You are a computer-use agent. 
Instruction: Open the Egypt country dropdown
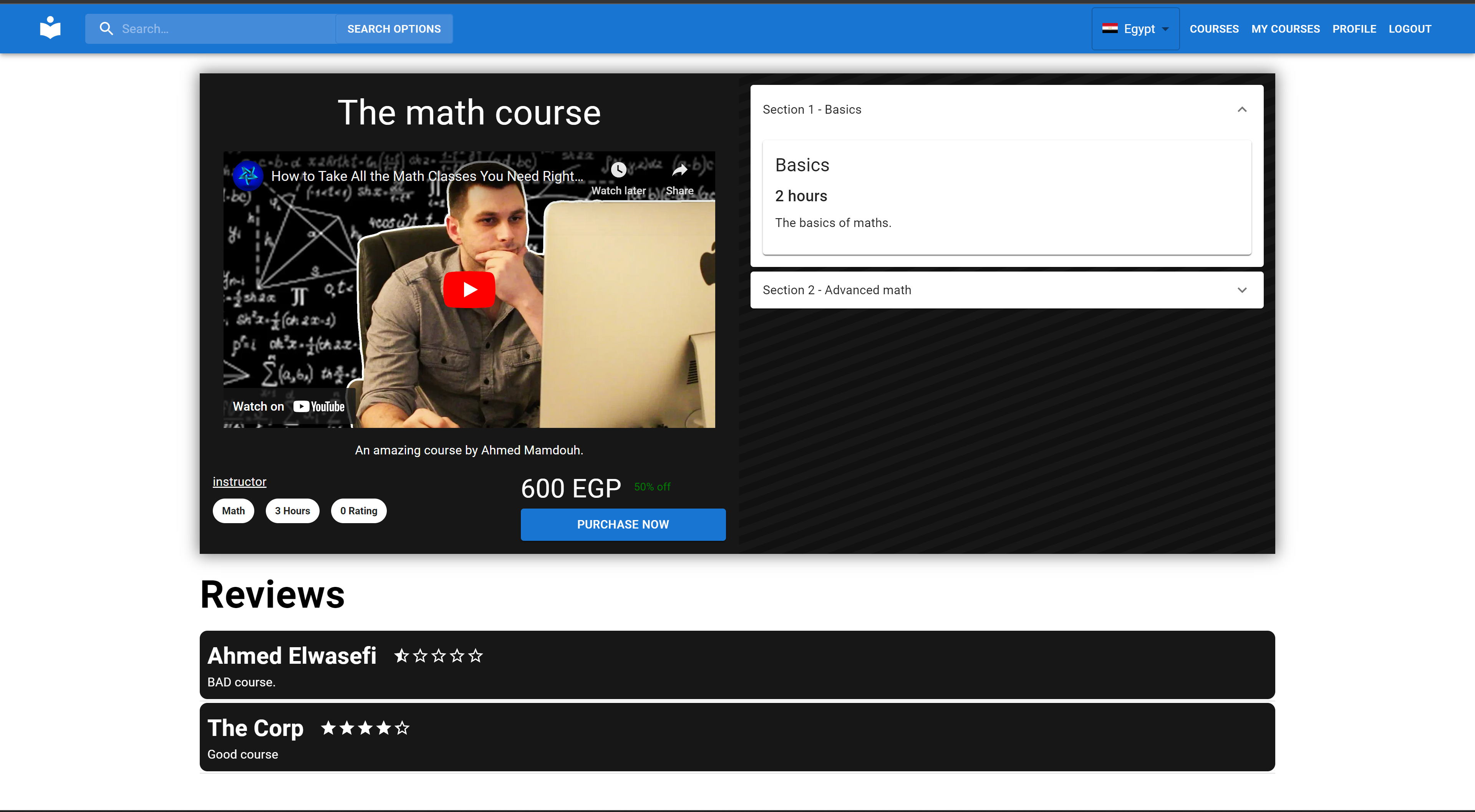[x=1135, y=29]
